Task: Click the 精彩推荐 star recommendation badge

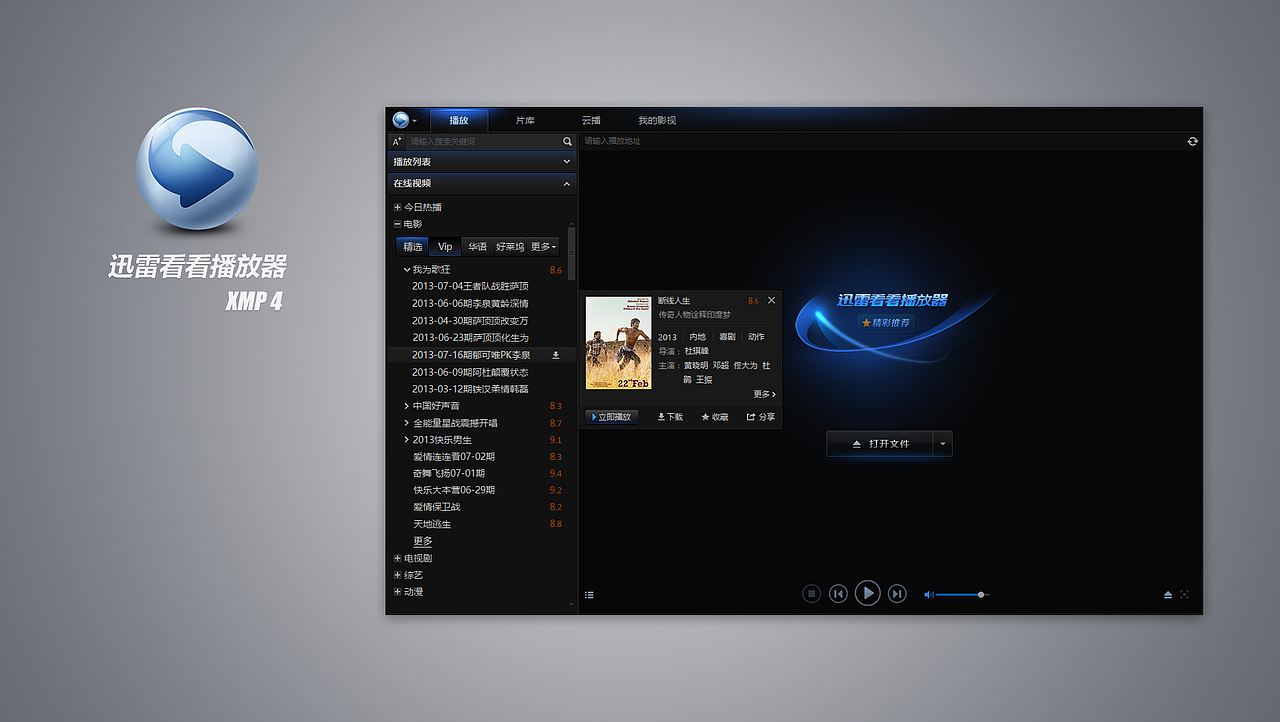Action: coord(886,323)
